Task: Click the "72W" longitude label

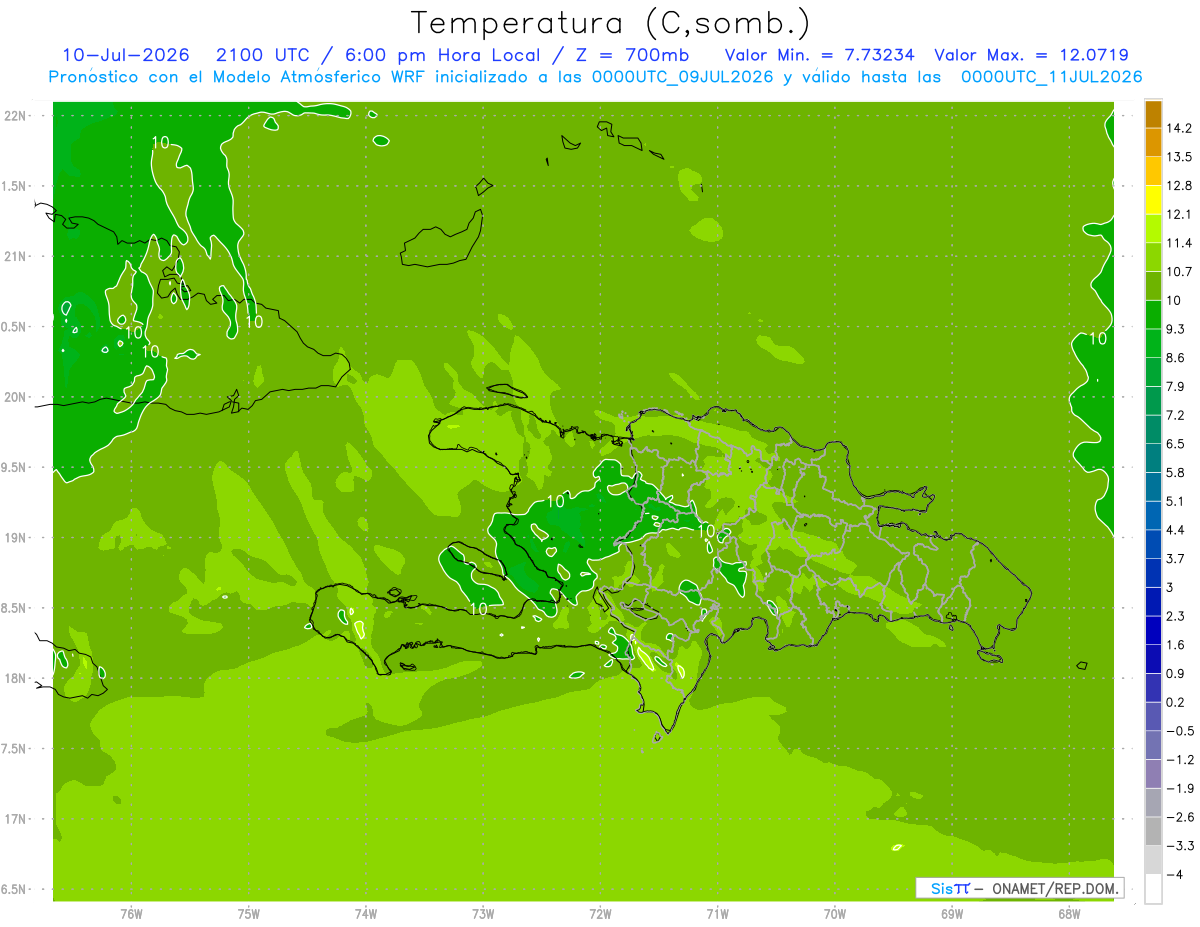Action: 600,914
